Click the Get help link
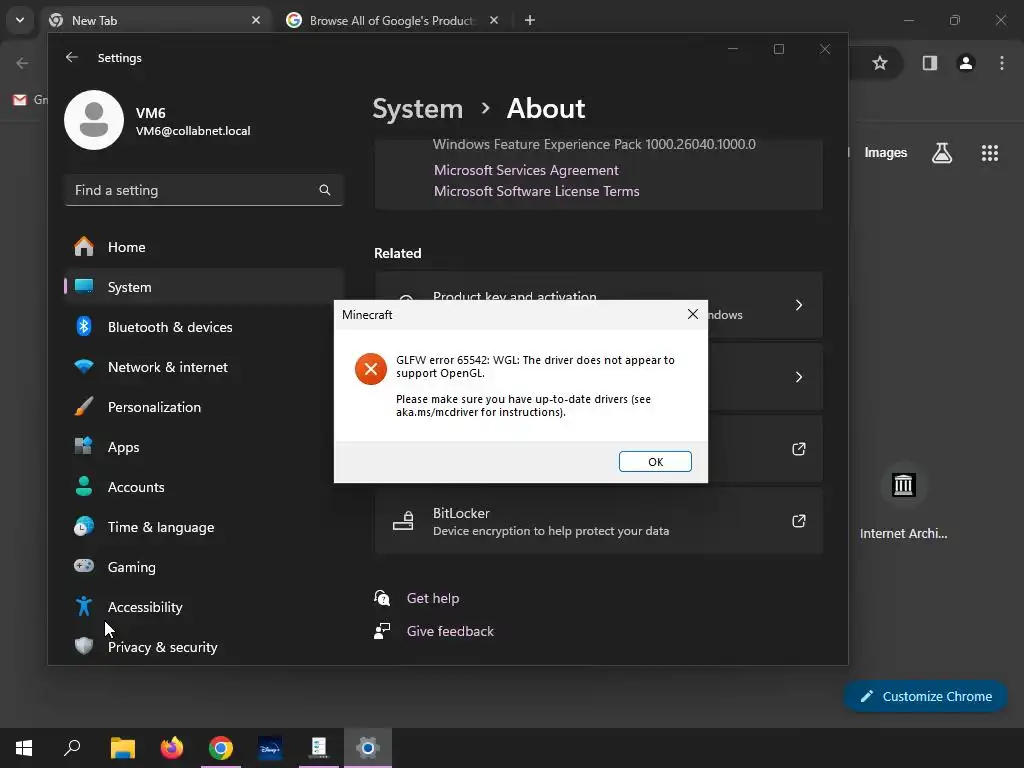This screenshot has width=1024, height=768. pos(433,598)
